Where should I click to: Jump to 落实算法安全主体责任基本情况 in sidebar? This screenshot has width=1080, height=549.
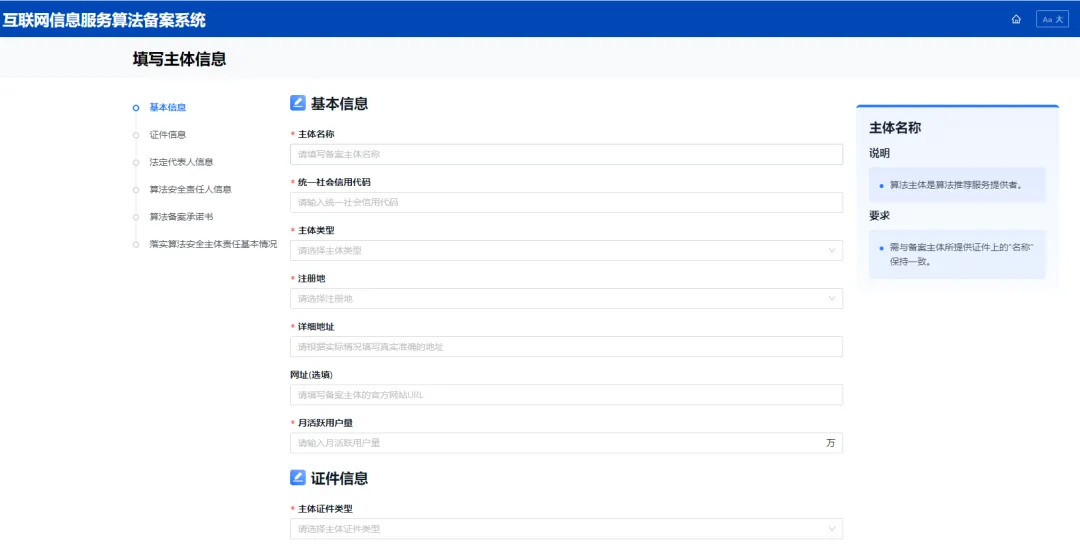pos(213,244)
